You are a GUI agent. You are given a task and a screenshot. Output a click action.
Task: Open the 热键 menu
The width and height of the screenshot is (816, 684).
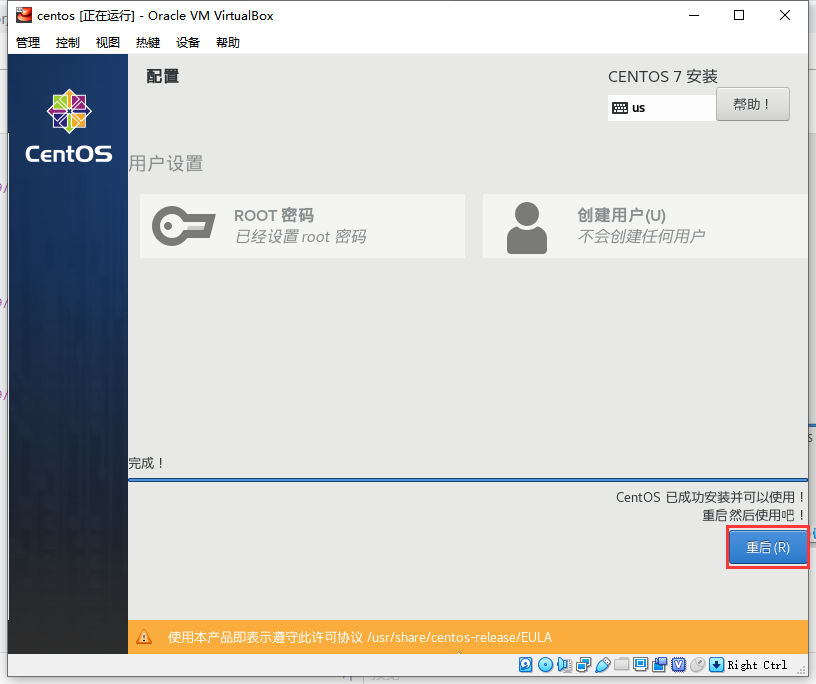(x=148, y=43)
